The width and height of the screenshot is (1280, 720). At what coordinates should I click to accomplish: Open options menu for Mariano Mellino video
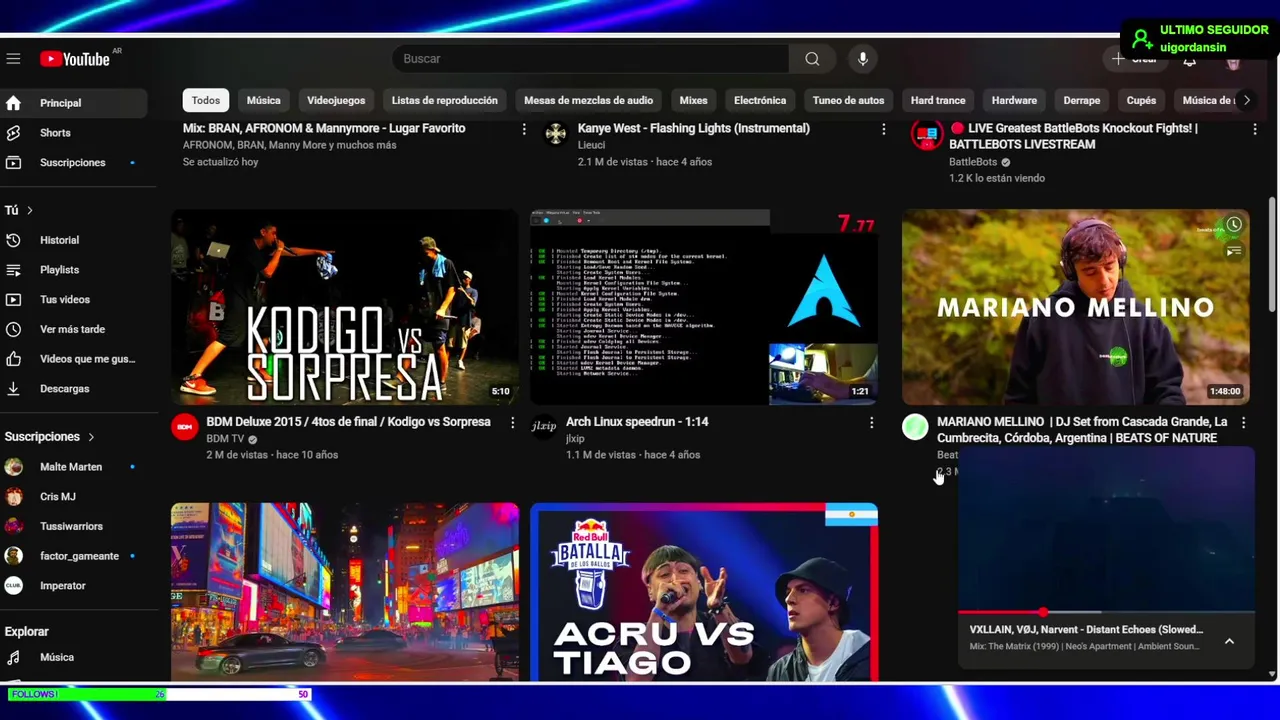[x=1243, y=423]
